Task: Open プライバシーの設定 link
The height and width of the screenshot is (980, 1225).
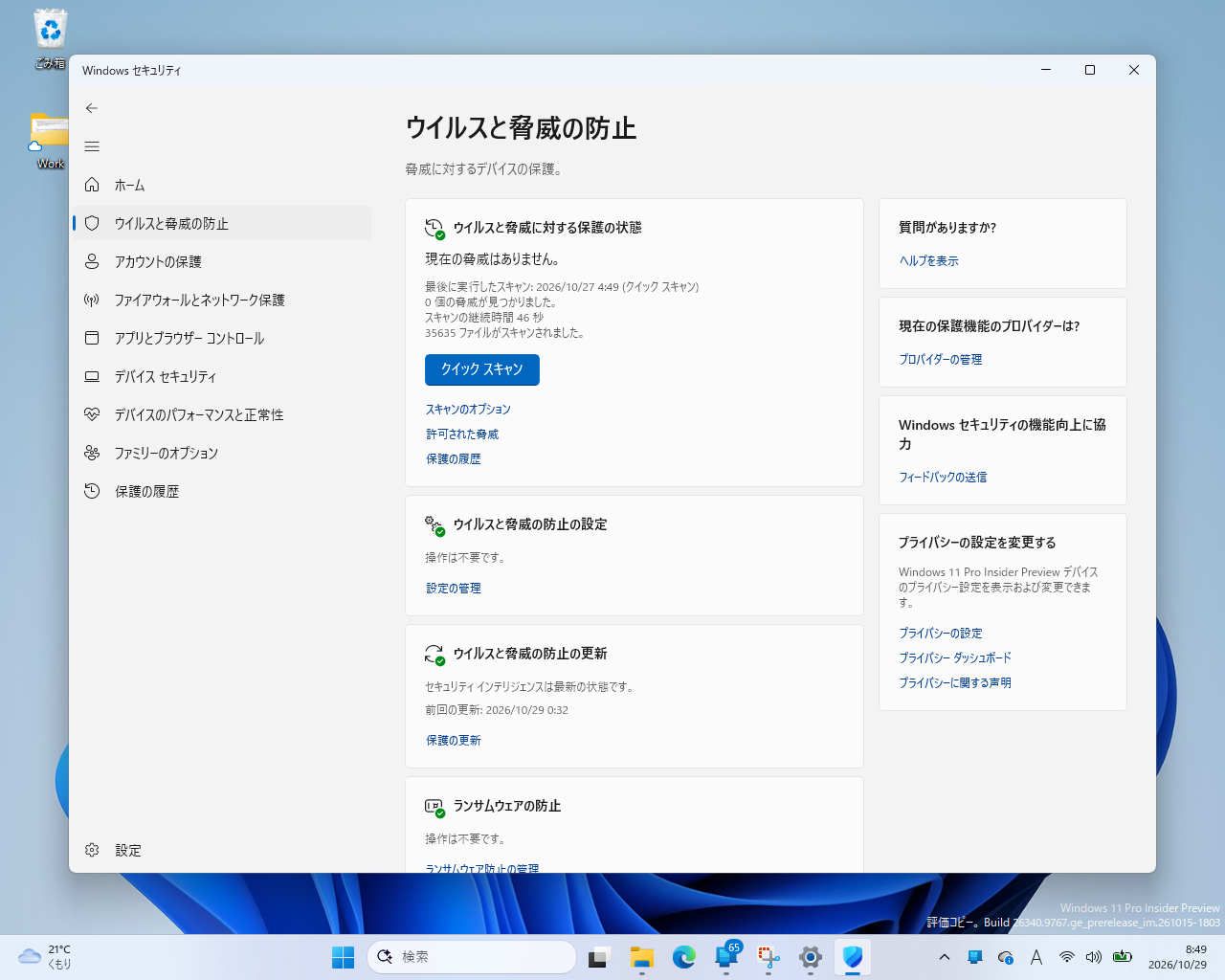Action: (941, 633)
